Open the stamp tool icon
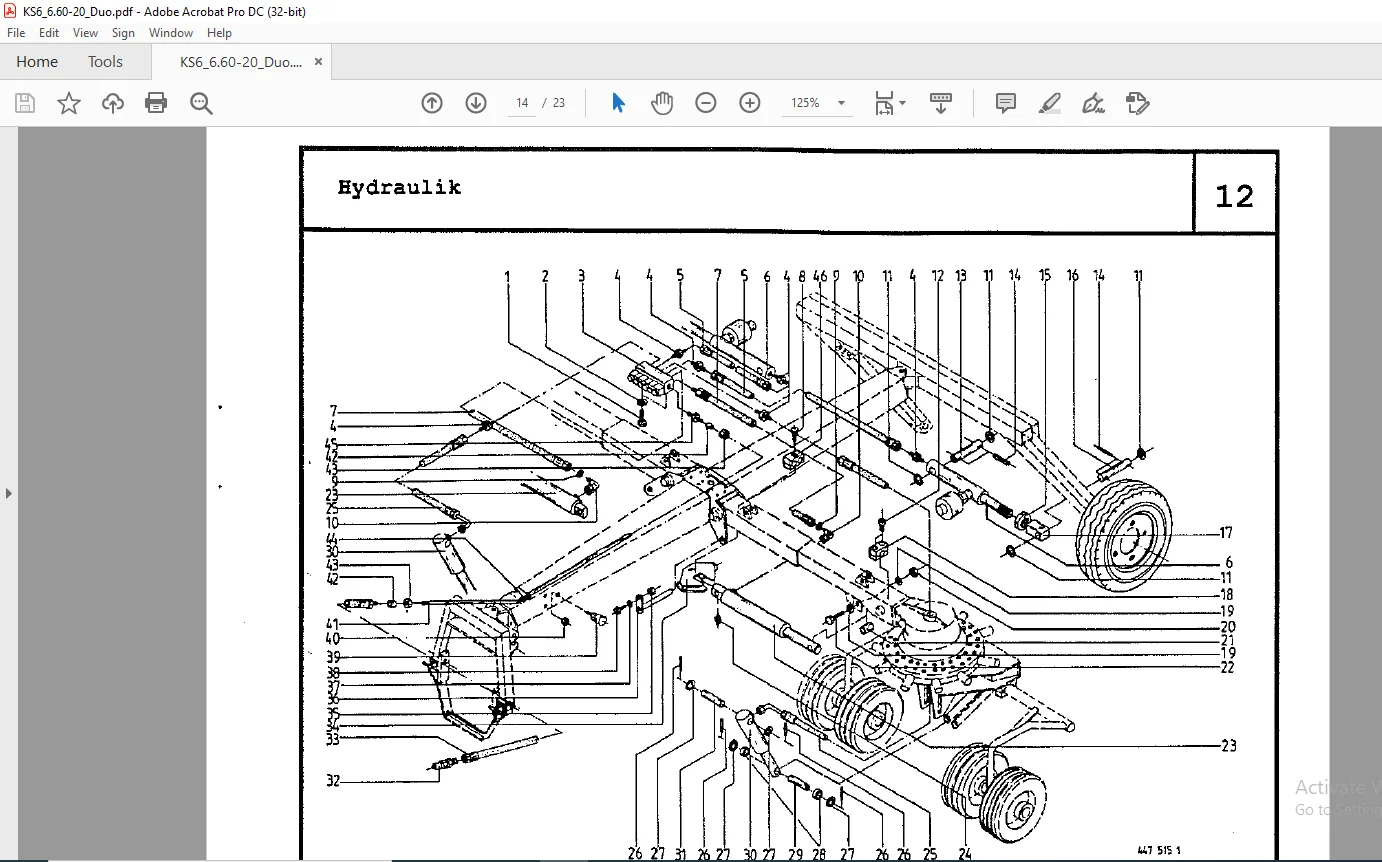This screenshot has width=1382, height=862. coord(1137,103)
